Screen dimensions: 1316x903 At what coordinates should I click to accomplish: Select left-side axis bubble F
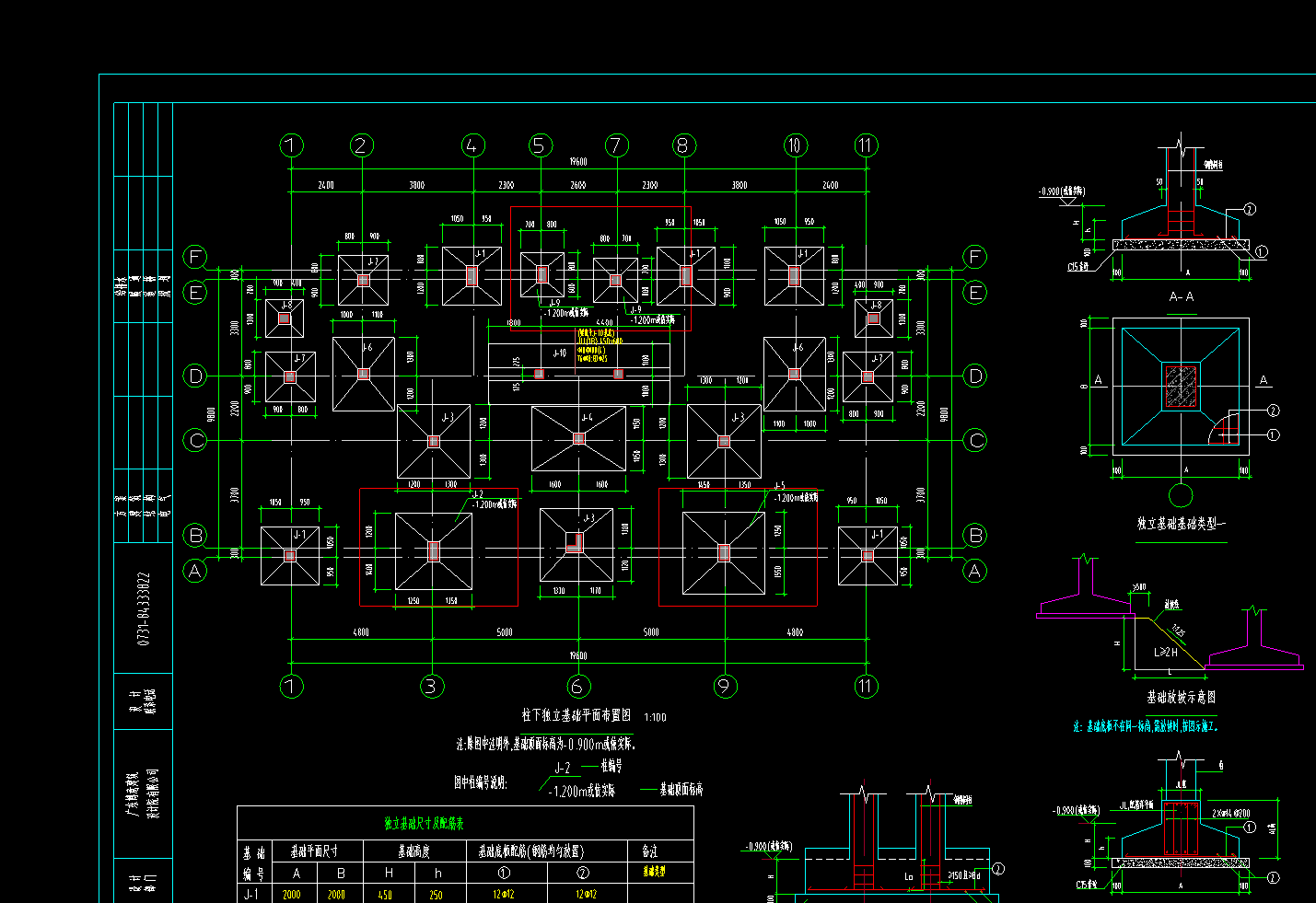(x=195, y=257)
